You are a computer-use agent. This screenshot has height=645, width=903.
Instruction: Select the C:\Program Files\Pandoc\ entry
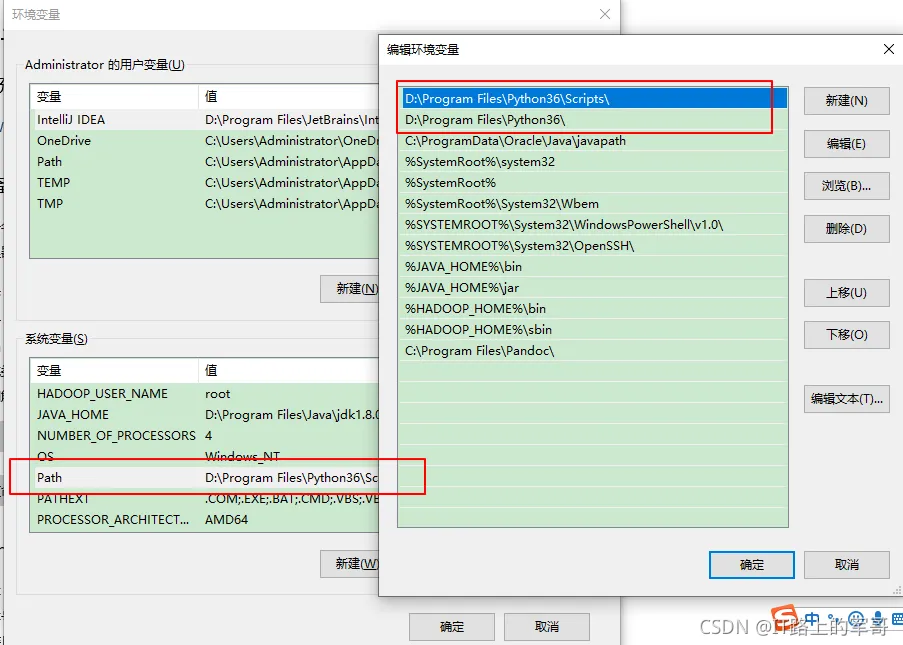click(x=593, y=351)
